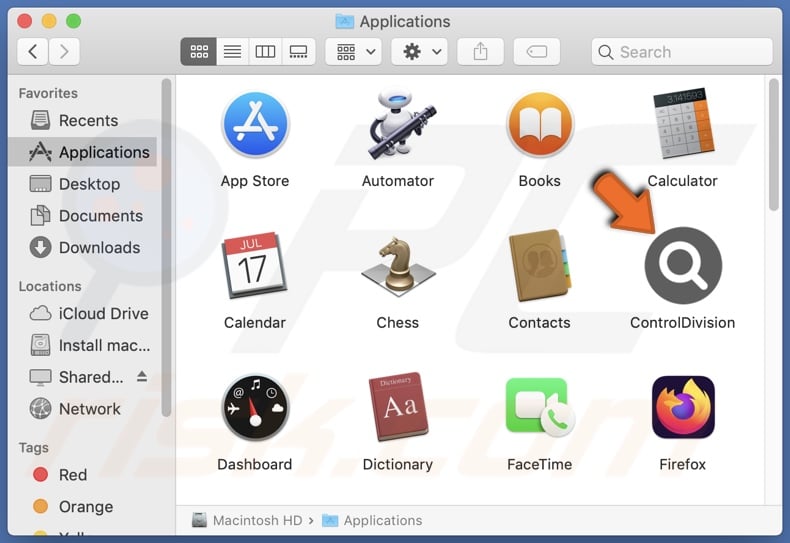Open the Dashboard app icon
The height and width of the screenshot is (543, 790).
pos(255,408)
